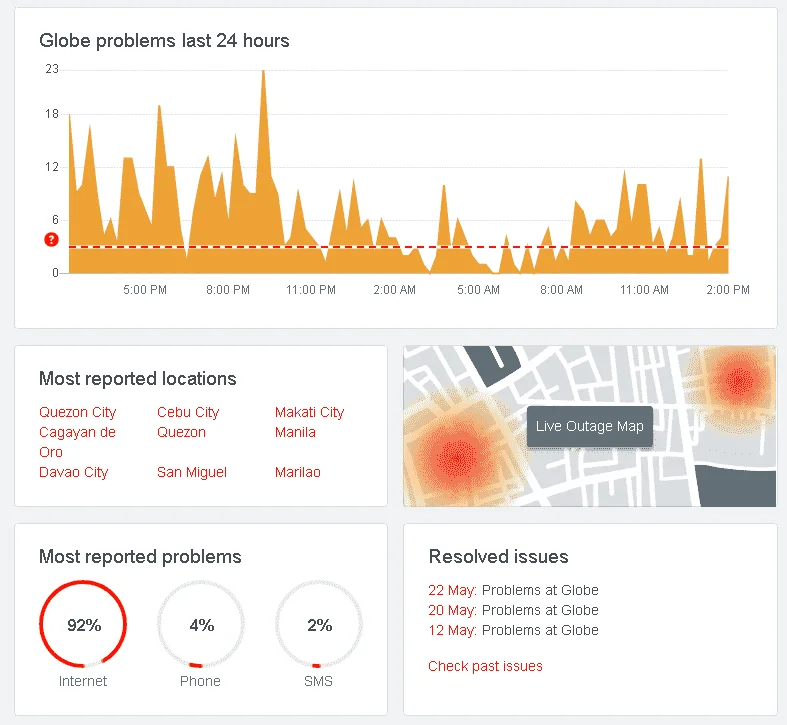787x725 pixels.
Task: Click the 23 y-axis value
Action: point(52,69)
